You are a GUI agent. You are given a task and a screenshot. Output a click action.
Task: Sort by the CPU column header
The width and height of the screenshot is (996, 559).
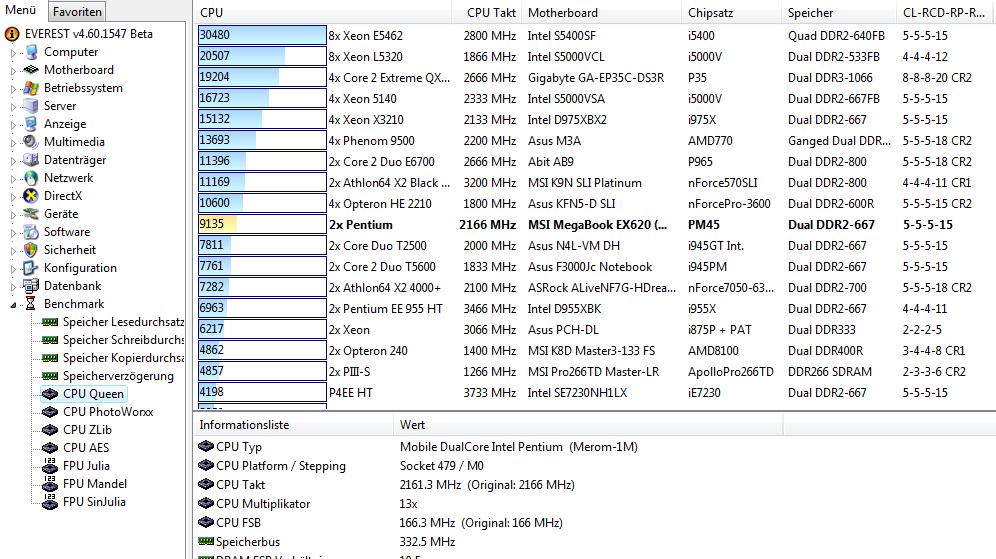point(322,13)
